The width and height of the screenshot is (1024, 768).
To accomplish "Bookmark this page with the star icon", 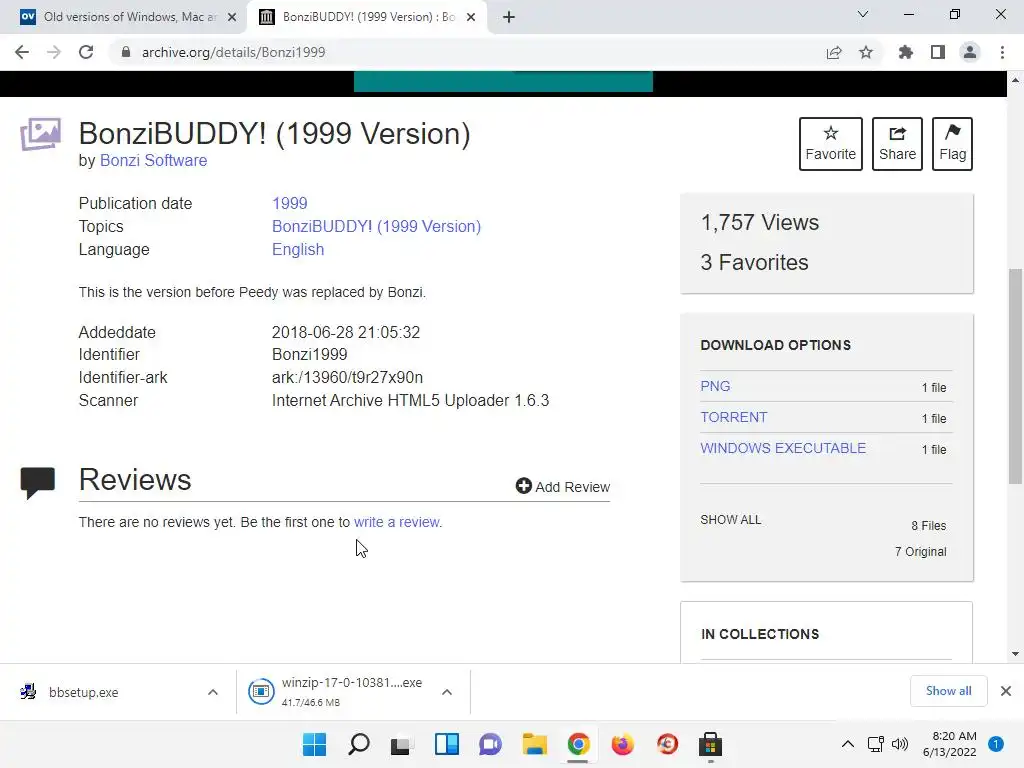I will [x=866, y=52].
